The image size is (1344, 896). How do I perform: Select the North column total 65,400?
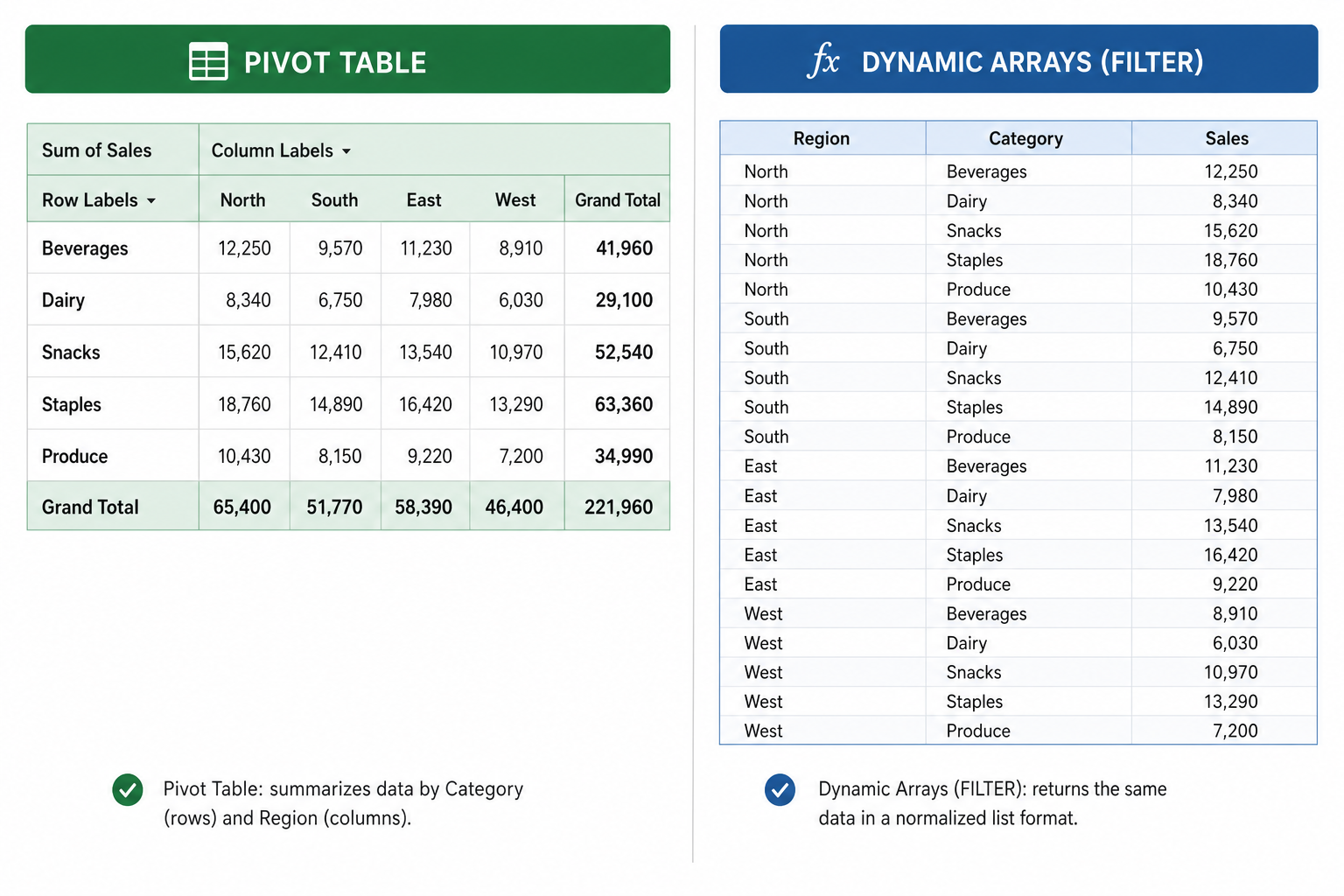pyautogui.click(x=242, y=507)
